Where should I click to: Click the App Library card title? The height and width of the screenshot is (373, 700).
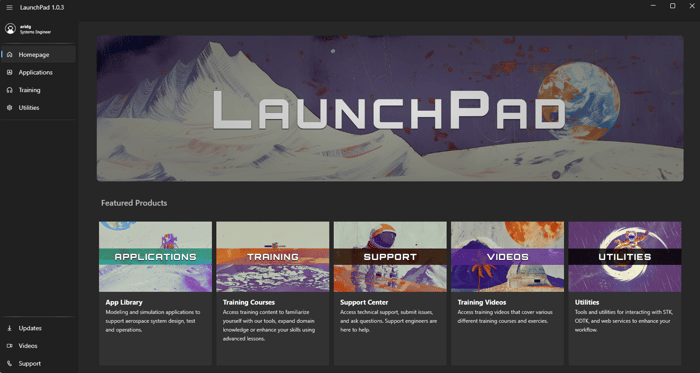tap(124, 302)
